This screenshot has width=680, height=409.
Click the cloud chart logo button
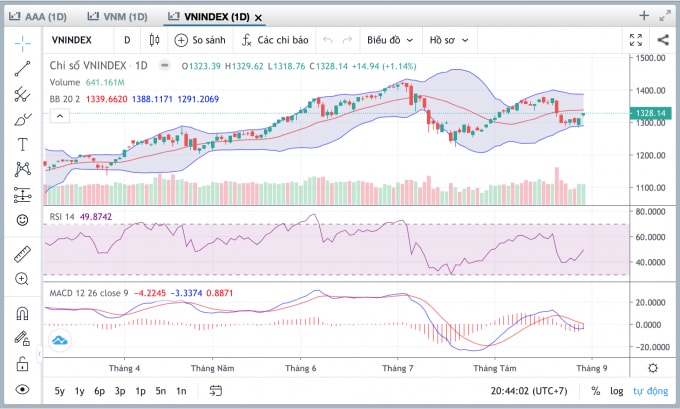(x=60, y=340)
